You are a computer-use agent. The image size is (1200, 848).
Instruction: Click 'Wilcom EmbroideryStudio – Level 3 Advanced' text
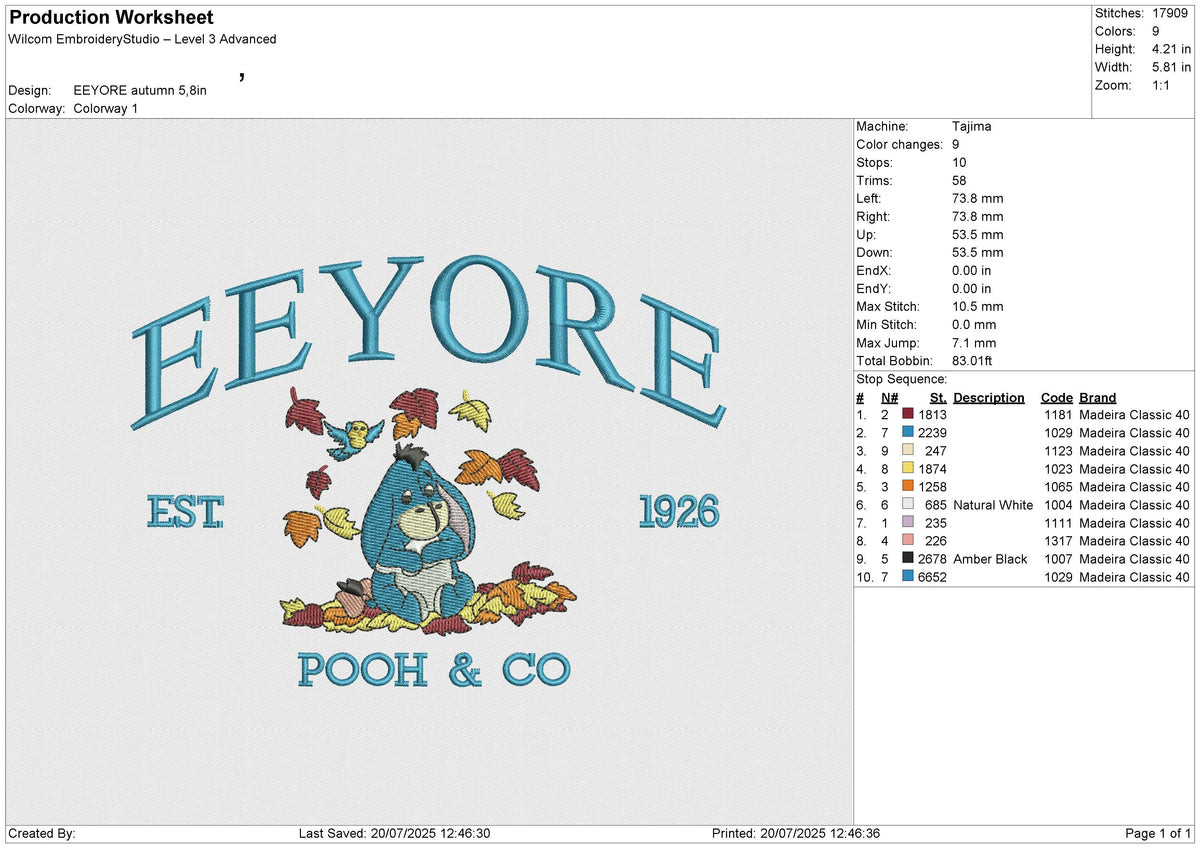[x=142, y=39]
